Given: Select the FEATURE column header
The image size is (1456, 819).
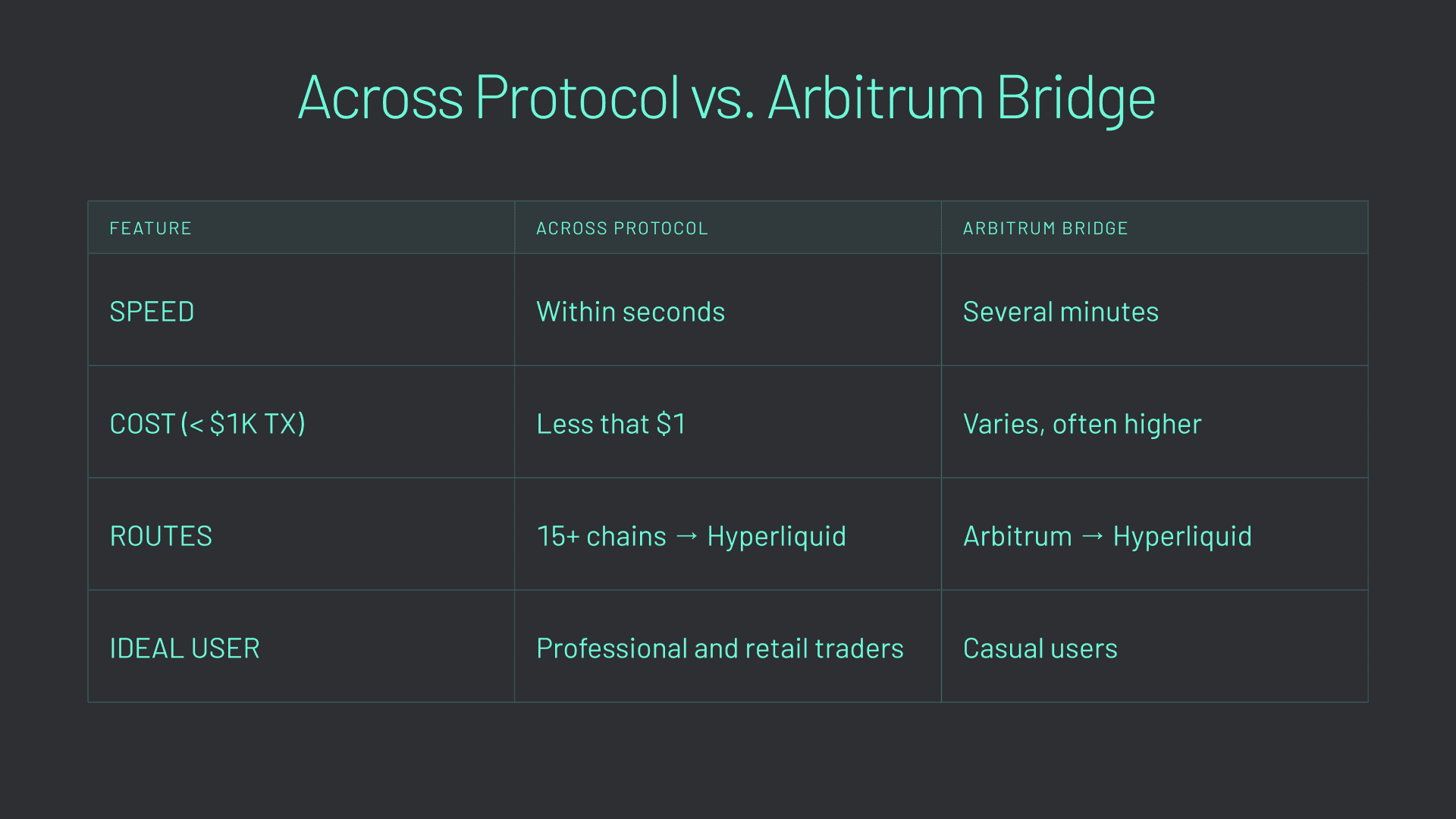Looking at the screenshot, I should coord(150,228).
